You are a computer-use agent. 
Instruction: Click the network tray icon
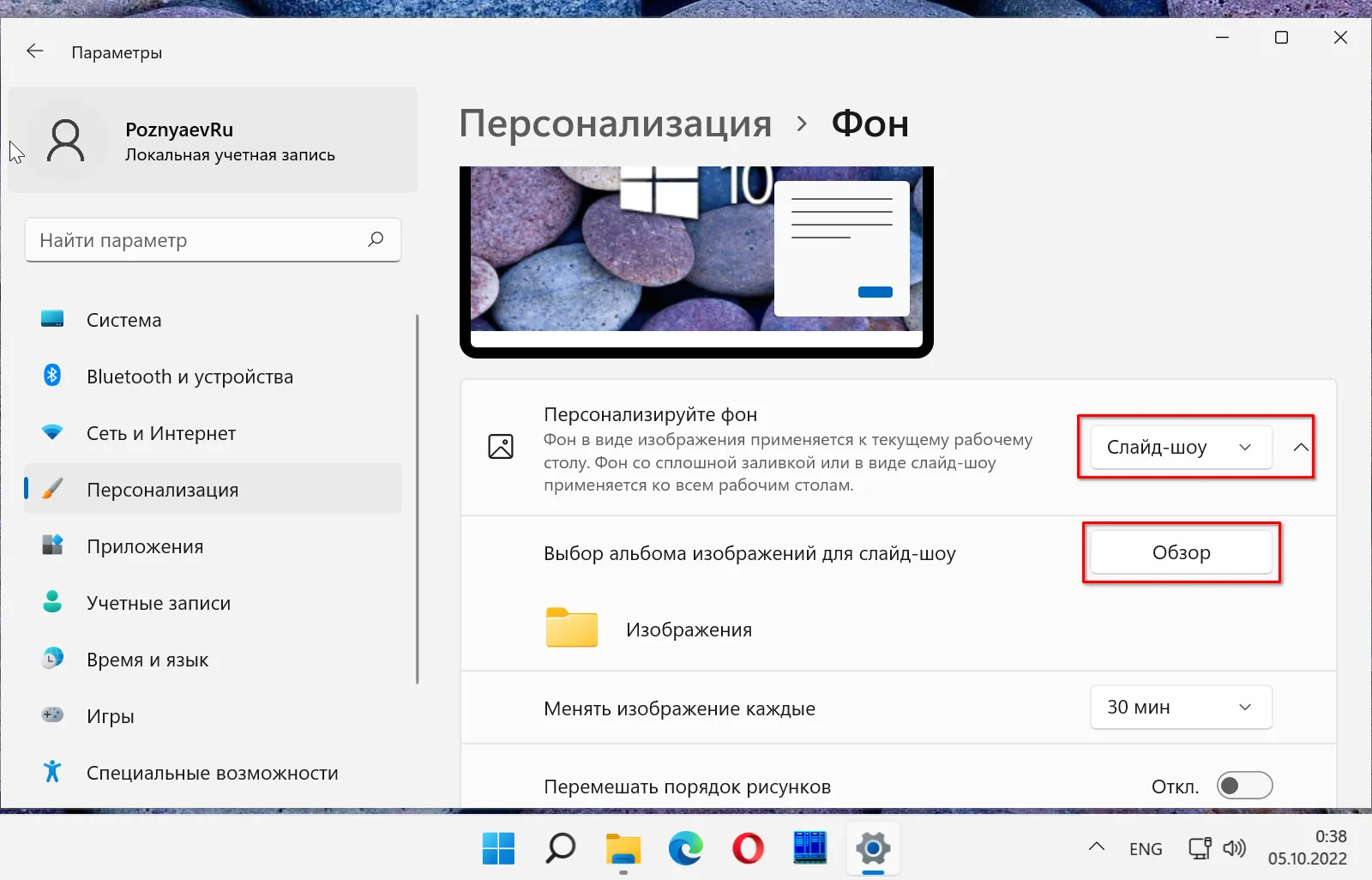tap(1200, 848)
